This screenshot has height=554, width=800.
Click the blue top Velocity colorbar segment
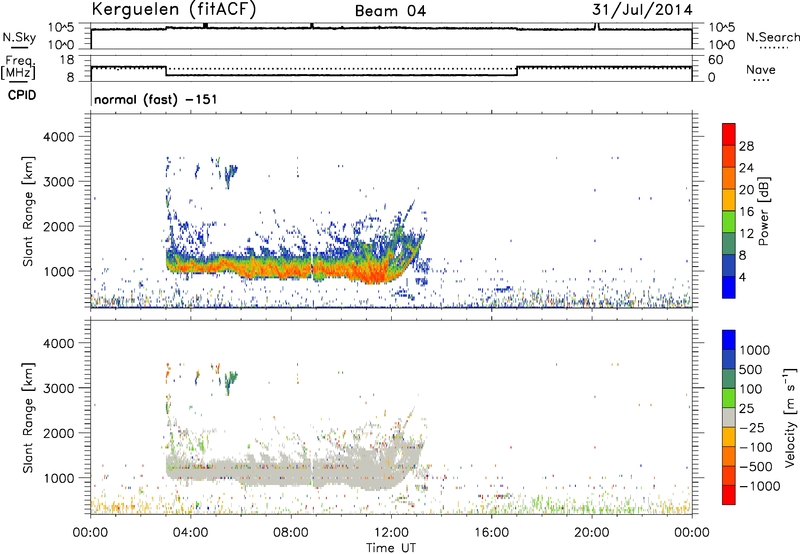pos(729,340)
